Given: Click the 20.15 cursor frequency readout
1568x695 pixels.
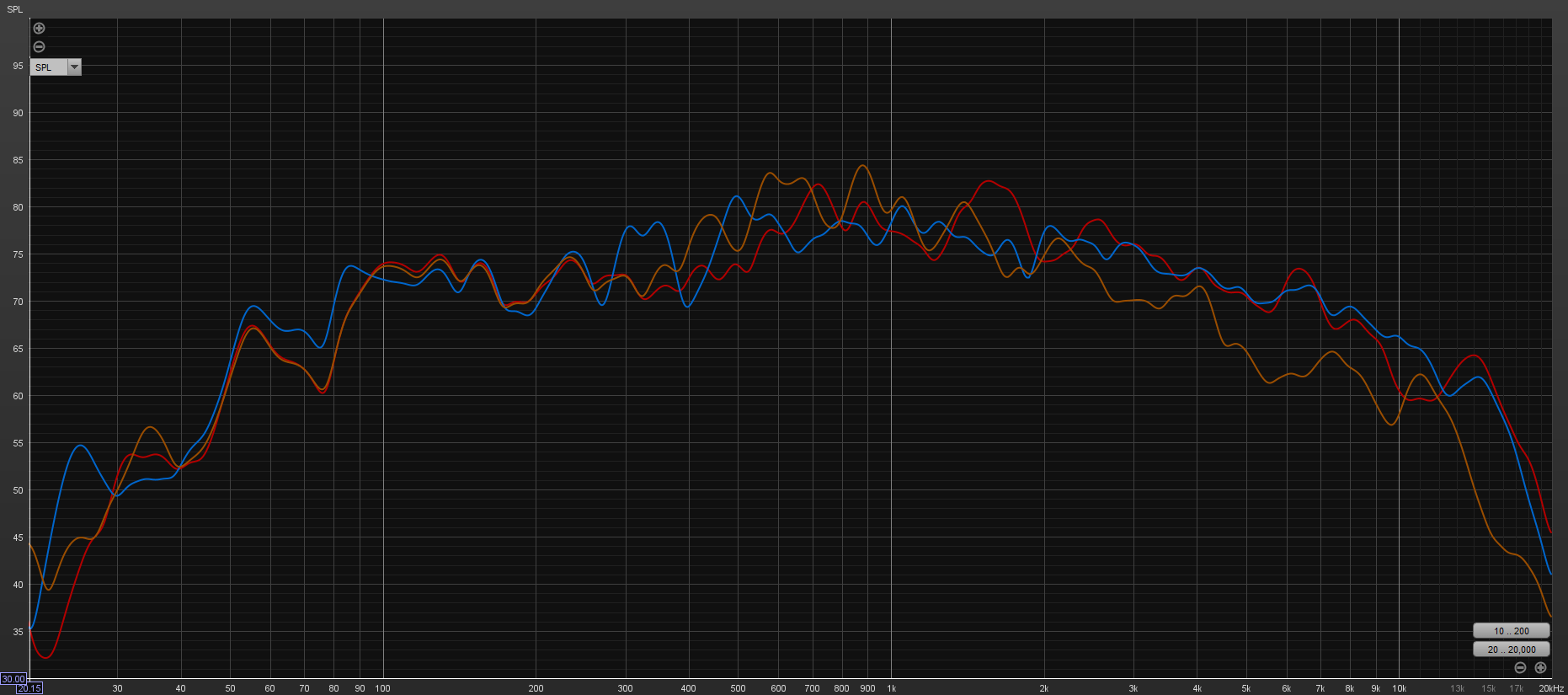Looking at the screenshot, I should coord(29,689).
